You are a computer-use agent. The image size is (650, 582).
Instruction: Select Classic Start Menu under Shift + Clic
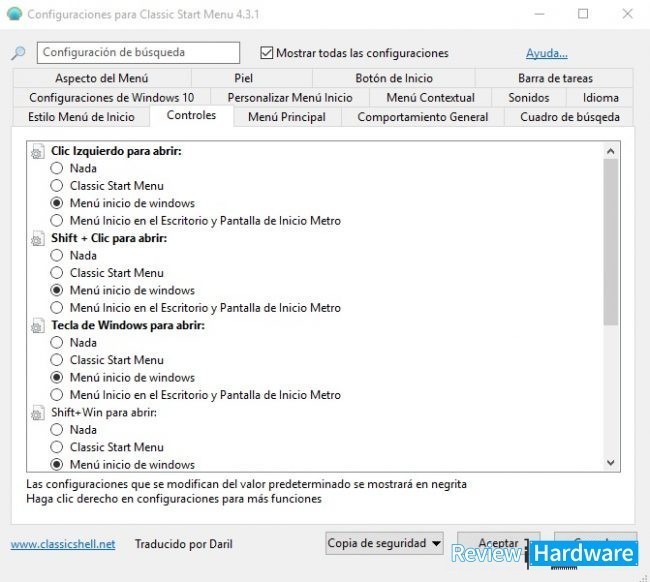pos(57,273)
